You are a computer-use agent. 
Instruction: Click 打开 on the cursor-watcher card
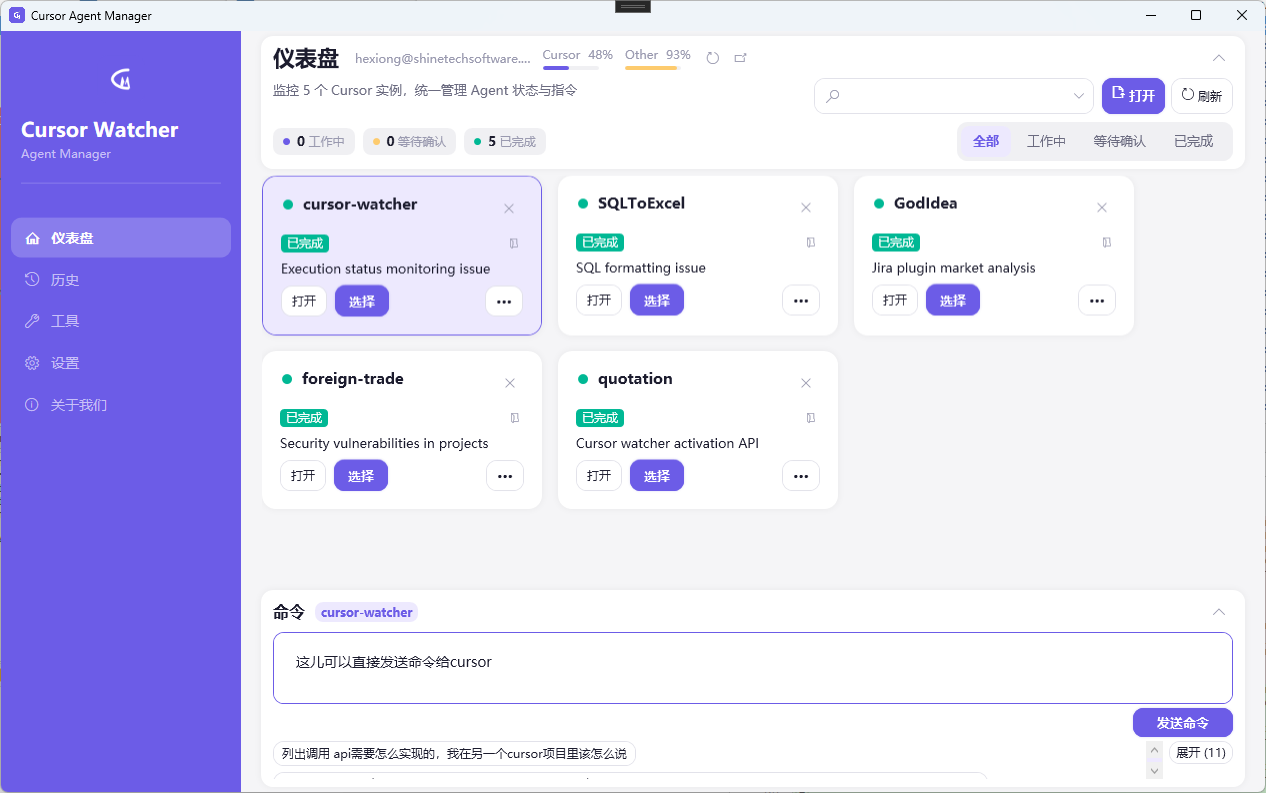(x=304, y=301)
